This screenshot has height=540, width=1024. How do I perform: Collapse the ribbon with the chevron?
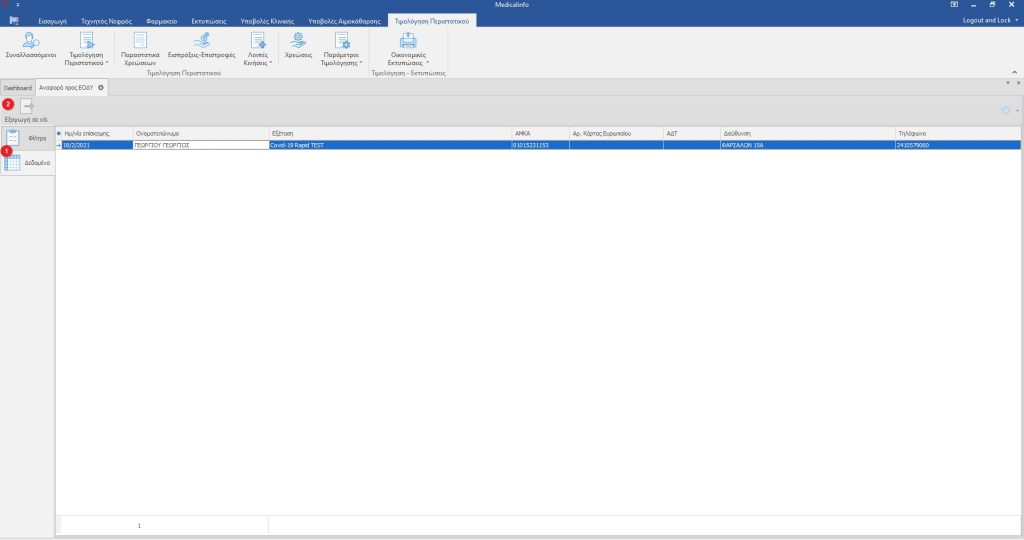tap(1014, 72)
